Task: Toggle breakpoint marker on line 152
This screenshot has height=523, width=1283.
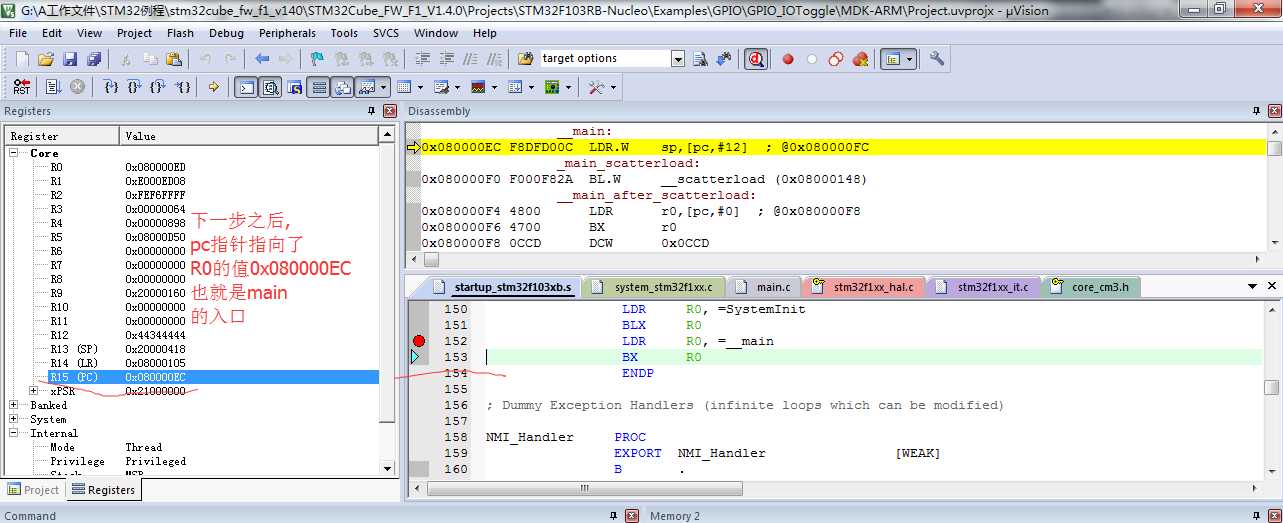Action: click(x=419, y=341)
